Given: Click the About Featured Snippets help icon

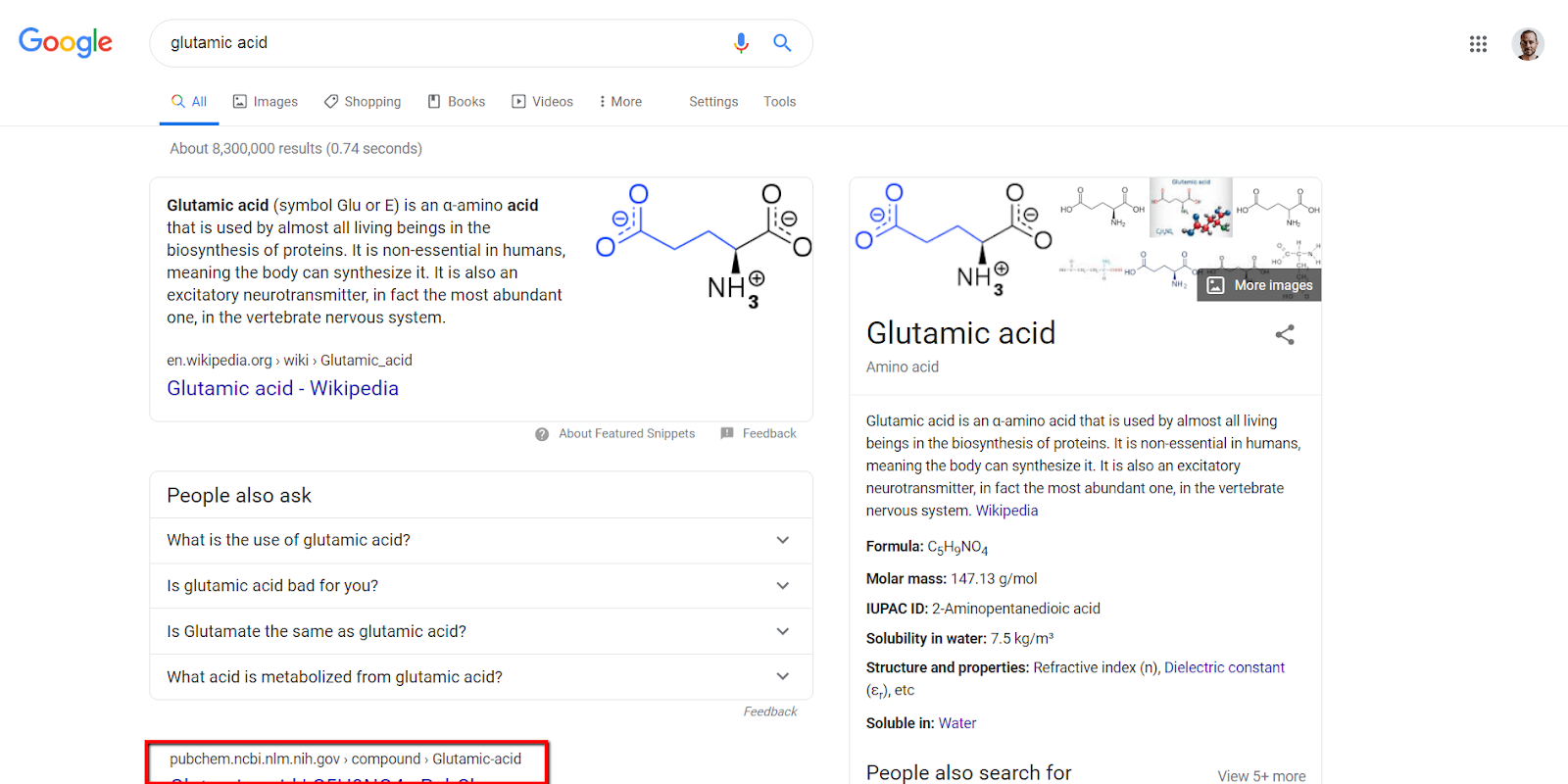Looking at the screenshot, I should pos(542,434).
